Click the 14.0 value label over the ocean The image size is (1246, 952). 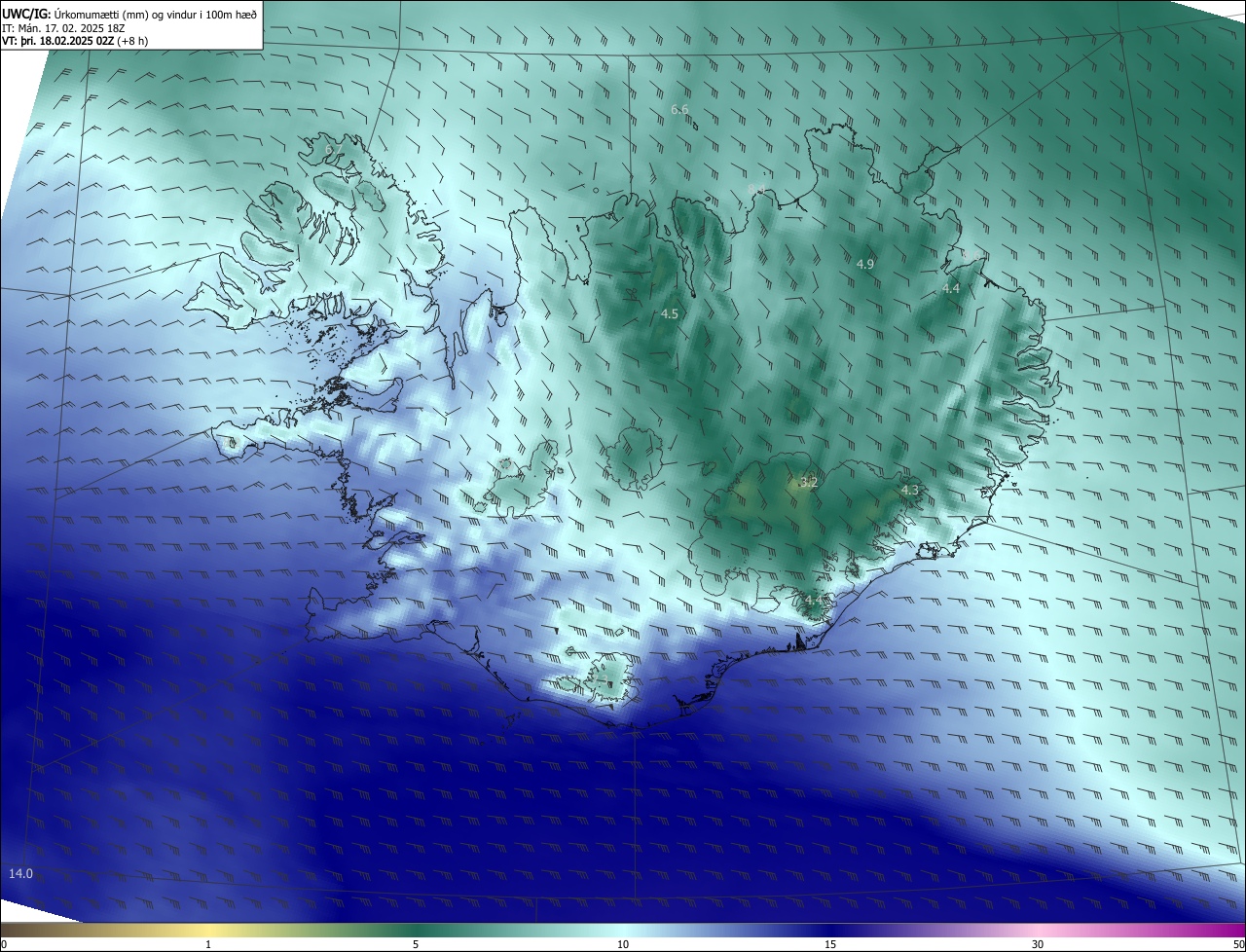[20, 874]
